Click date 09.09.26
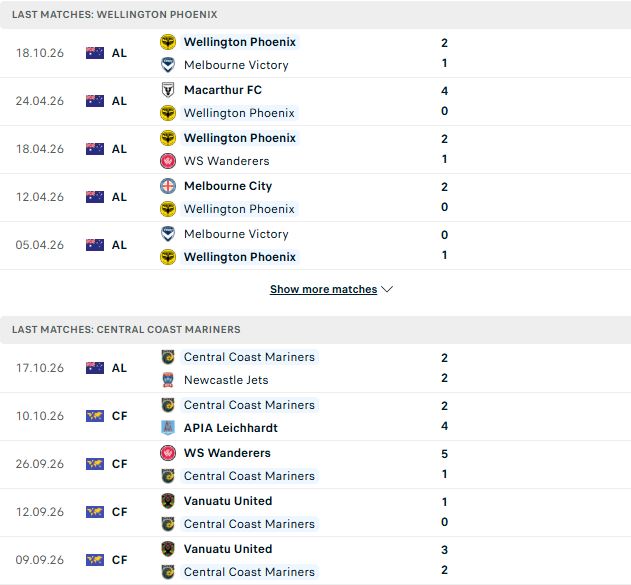Screen dimensions: 631x585 pos(40,560)
